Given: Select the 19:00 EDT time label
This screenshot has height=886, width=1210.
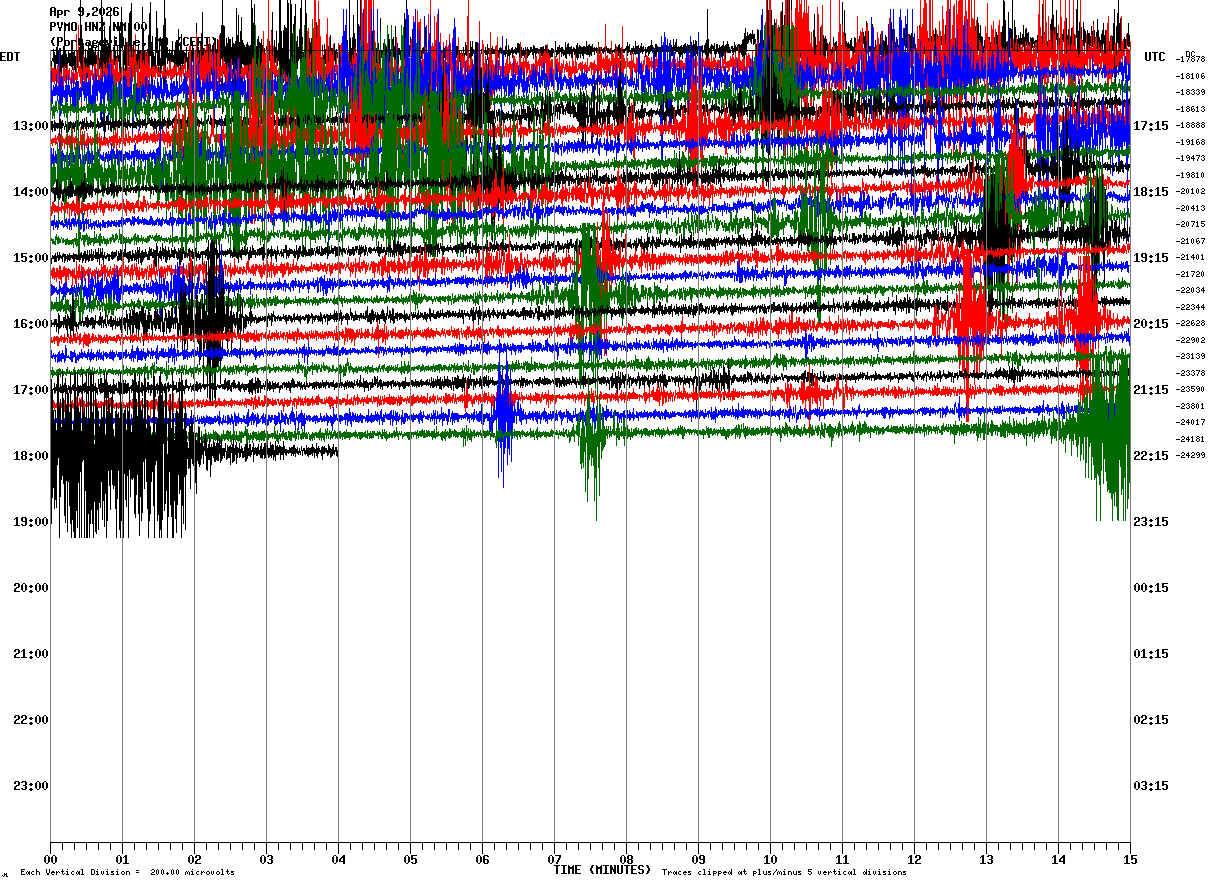Looking at the screenshot, I should click(31, 522).
